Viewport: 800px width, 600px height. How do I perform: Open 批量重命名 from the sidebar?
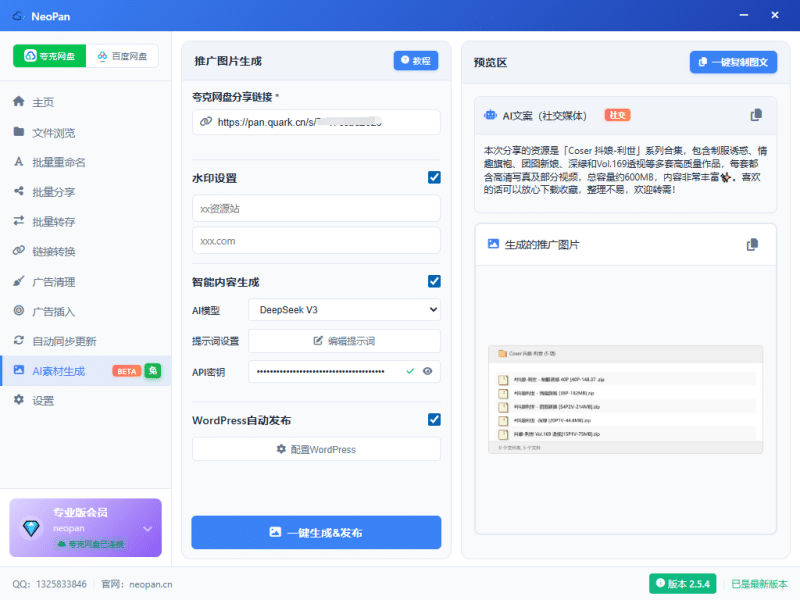[58, 162]
